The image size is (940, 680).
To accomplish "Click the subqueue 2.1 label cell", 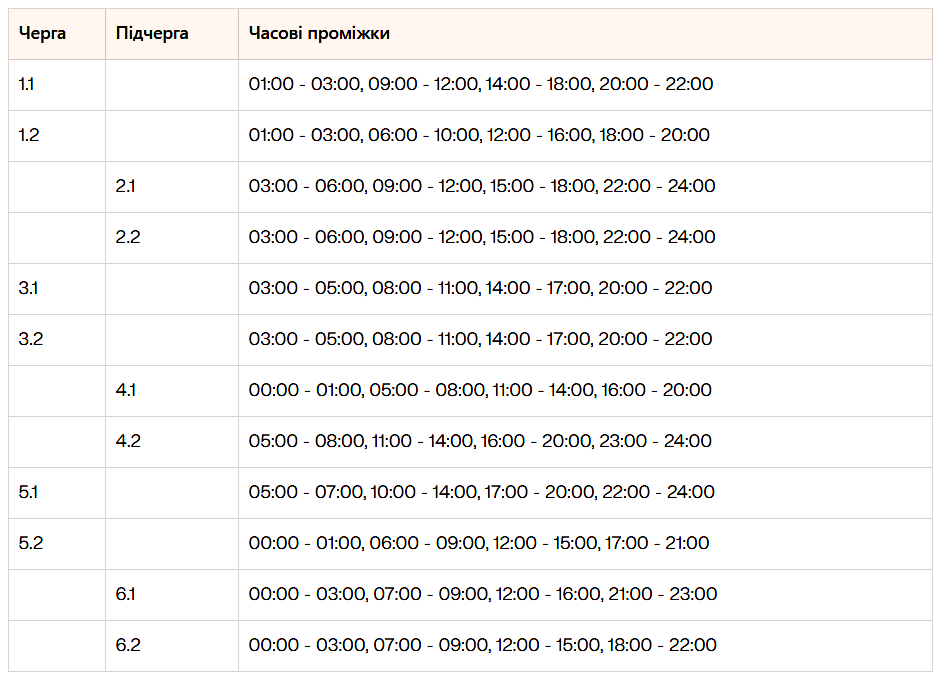I will (128, 187).
